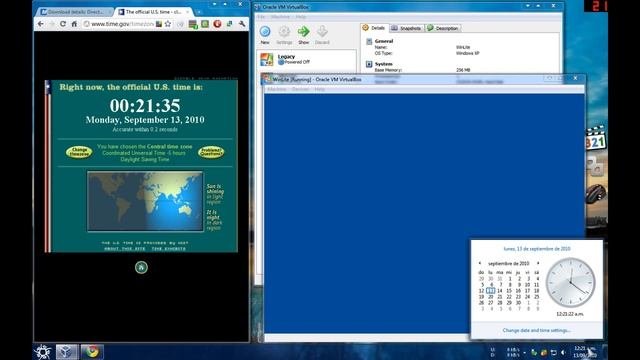This screenshot has width=640, height=360.
Task: Open the Chrome wrench menu
Action: tap(242, 24)
